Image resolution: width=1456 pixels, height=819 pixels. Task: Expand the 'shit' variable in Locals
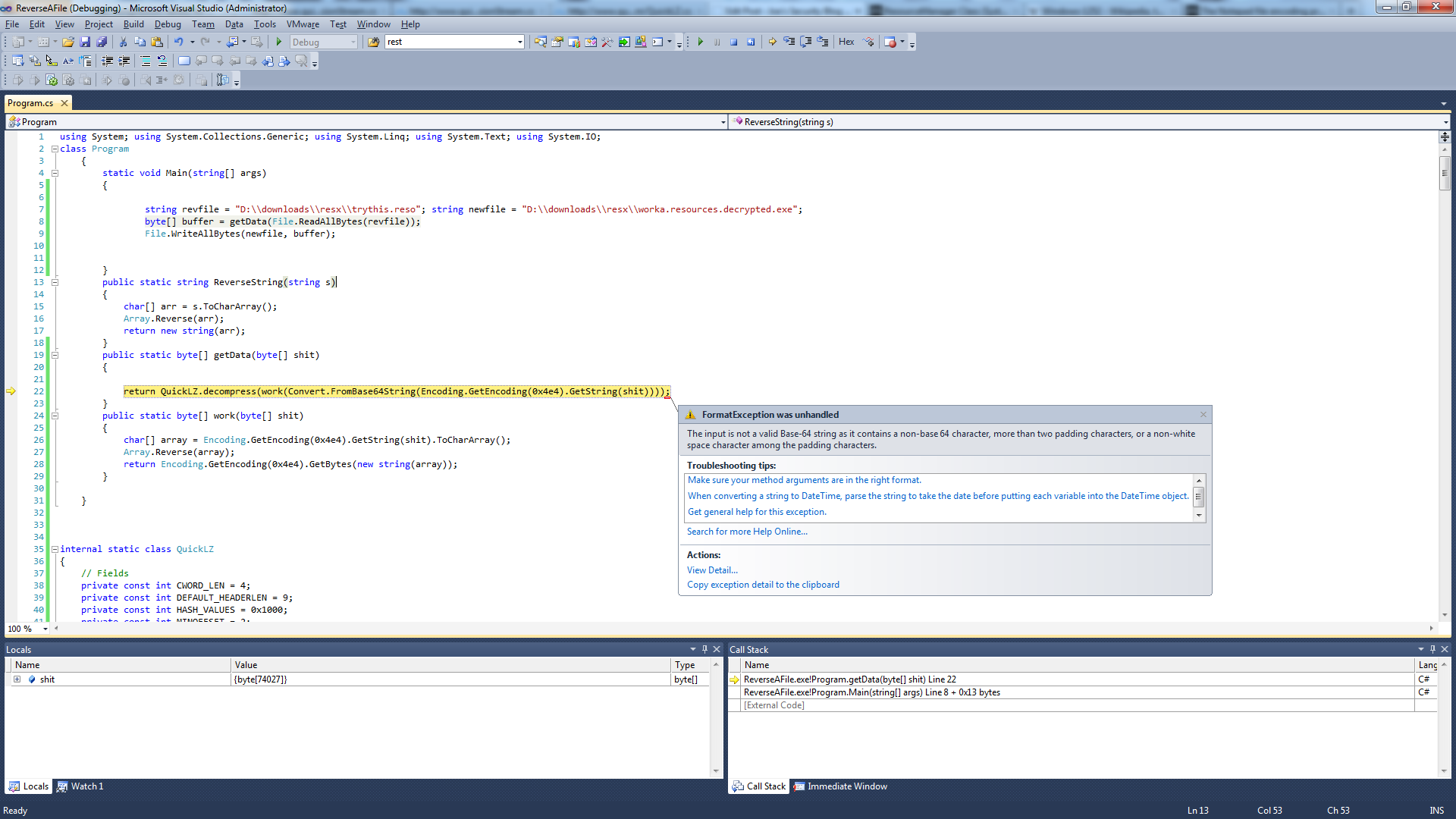17,679
